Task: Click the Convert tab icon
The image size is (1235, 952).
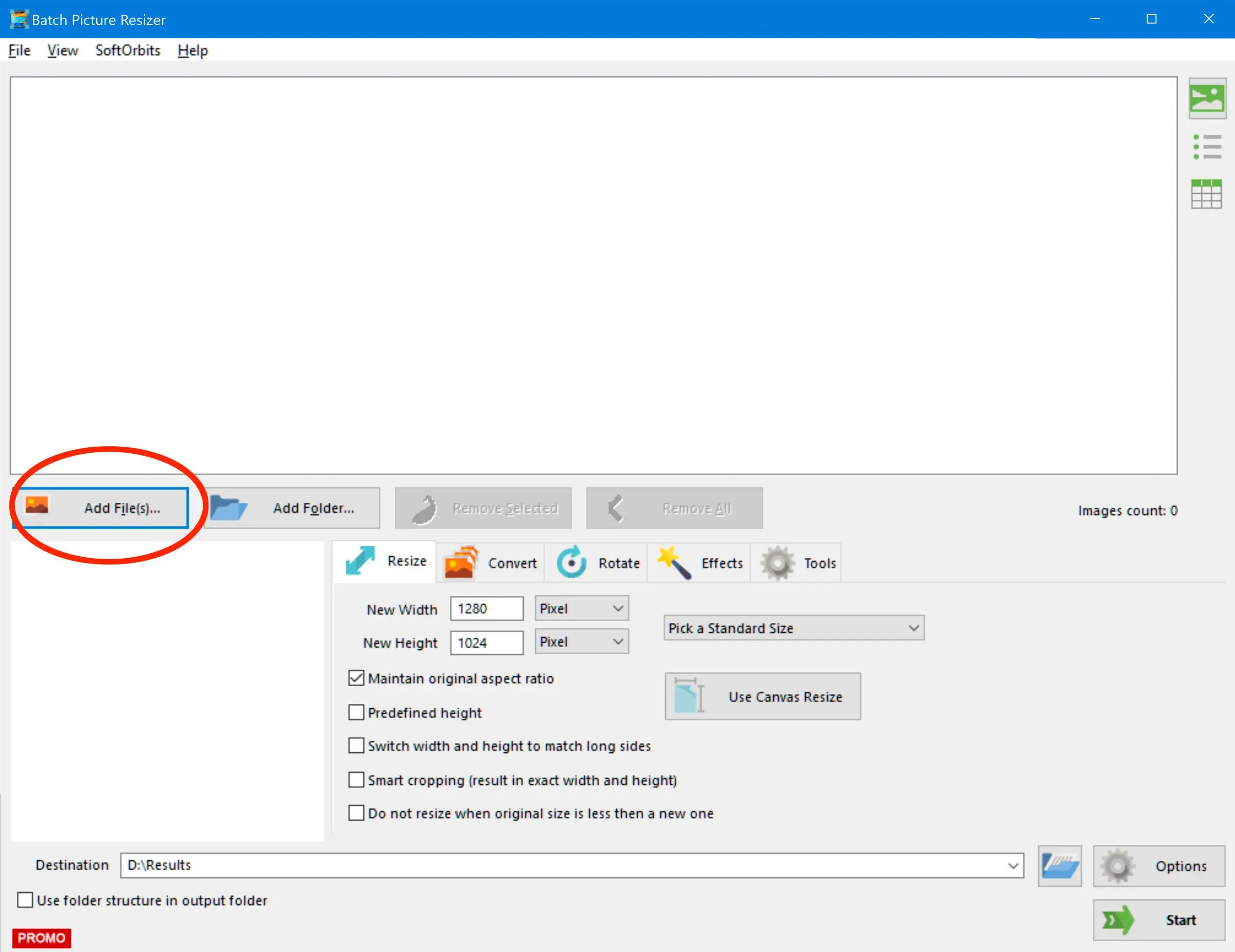Action: [465, 562]
